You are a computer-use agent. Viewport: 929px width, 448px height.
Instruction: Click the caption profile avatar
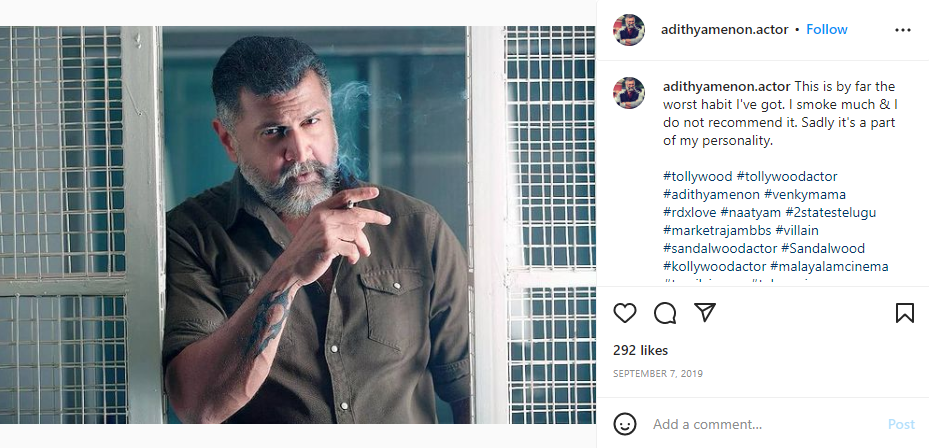coord(629,93)
